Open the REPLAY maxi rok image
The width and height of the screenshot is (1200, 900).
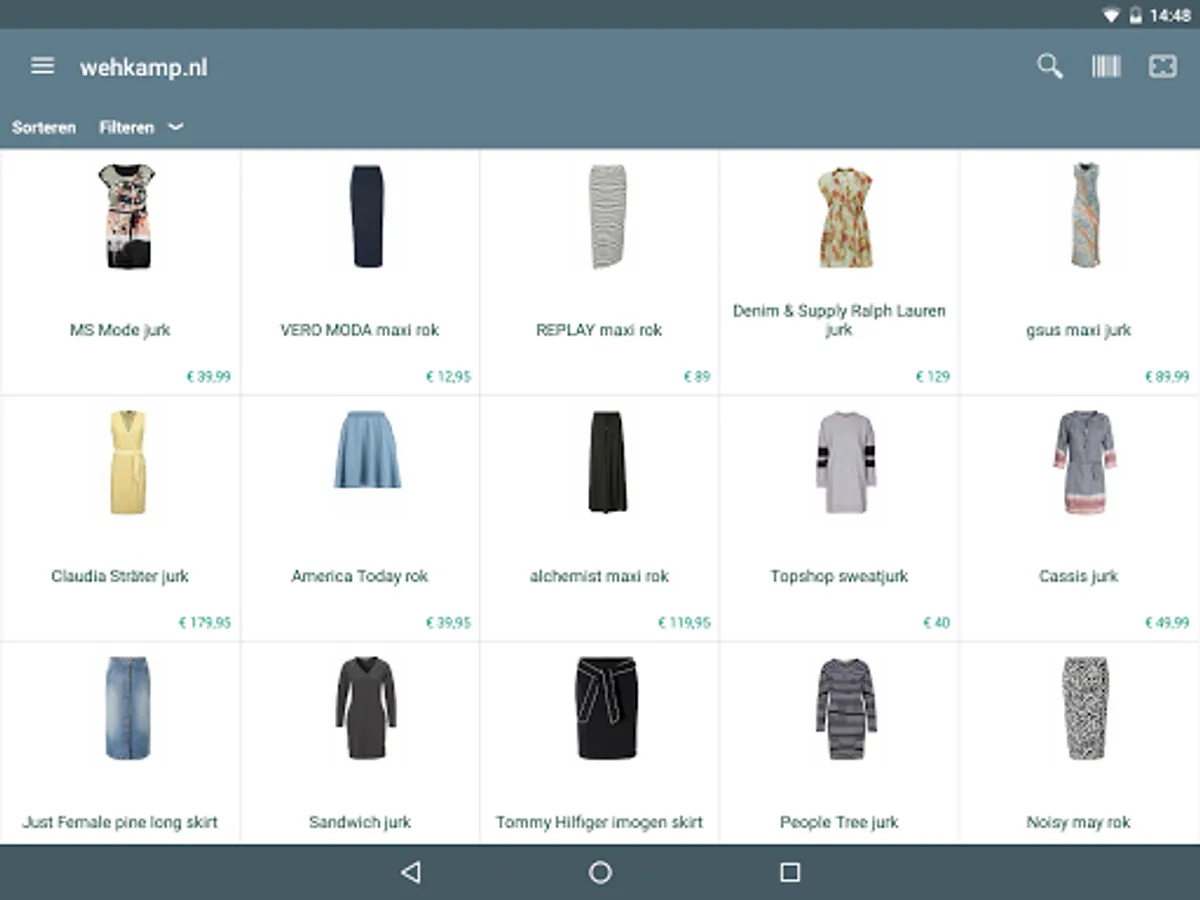click(606, 216)
